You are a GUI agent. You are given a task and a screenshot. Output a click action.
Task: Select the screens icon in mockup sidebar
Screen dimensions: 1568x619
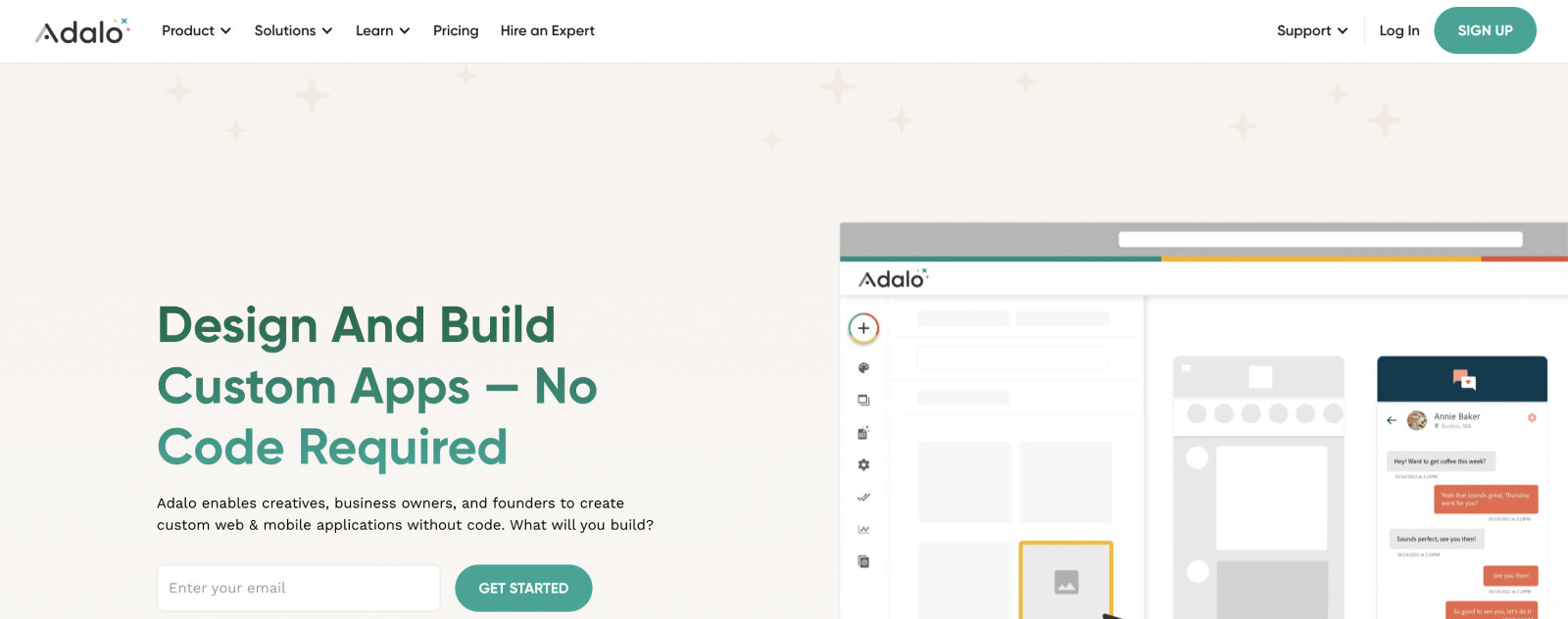pos(863,401)
